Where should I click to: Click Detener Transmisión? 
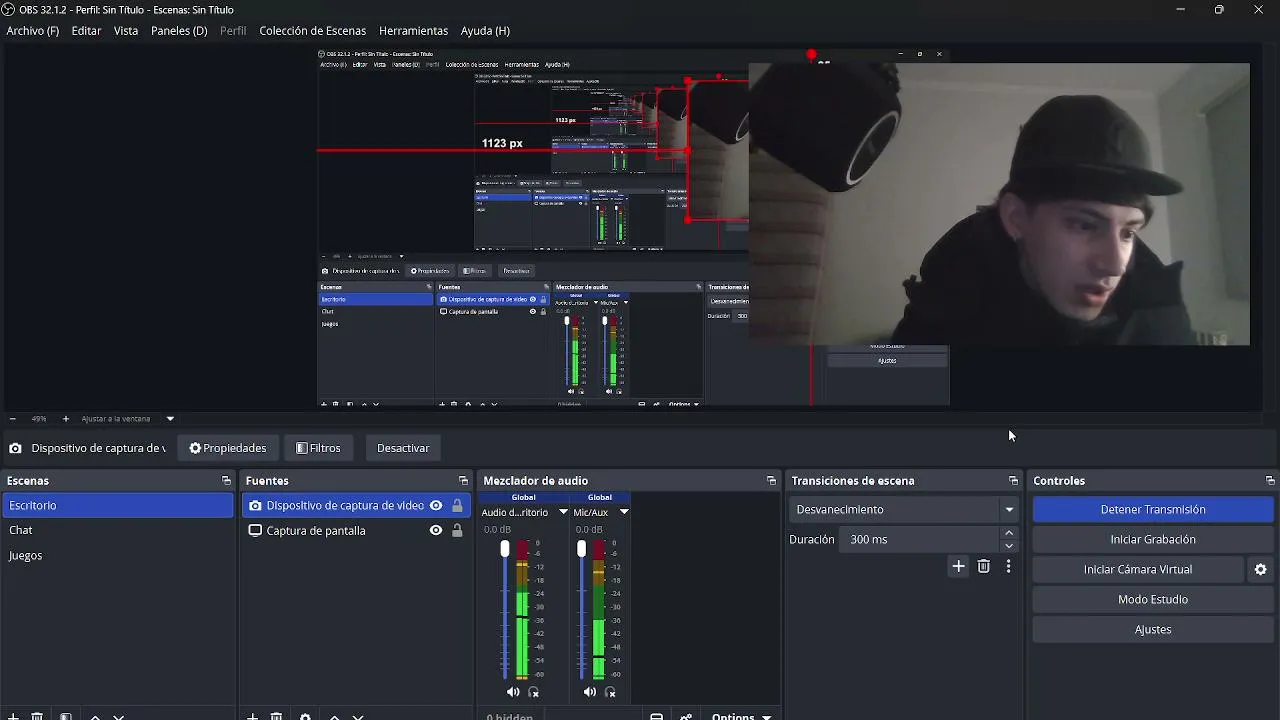(1153, 510)
